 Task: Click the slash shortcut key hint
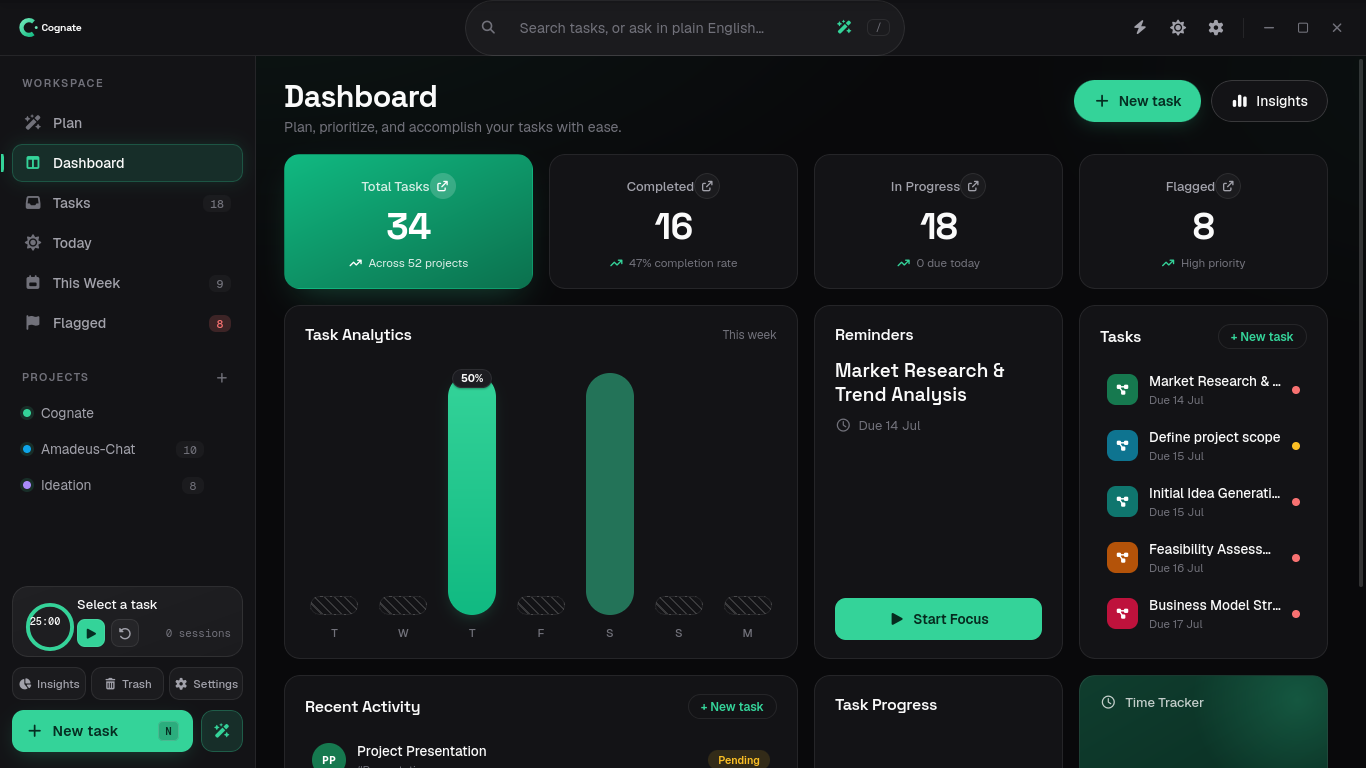tap(878, 28)
